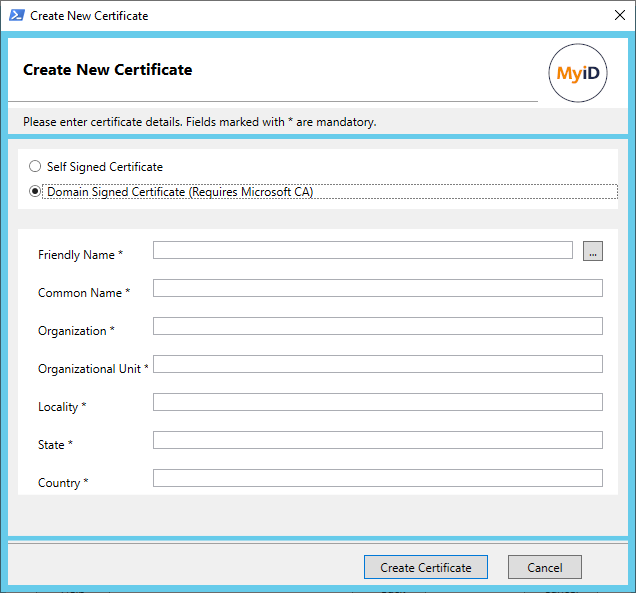Viewport: 636px width, 593px height.
Task: Focus the Friendly Name text field
Action: point(362,250)
